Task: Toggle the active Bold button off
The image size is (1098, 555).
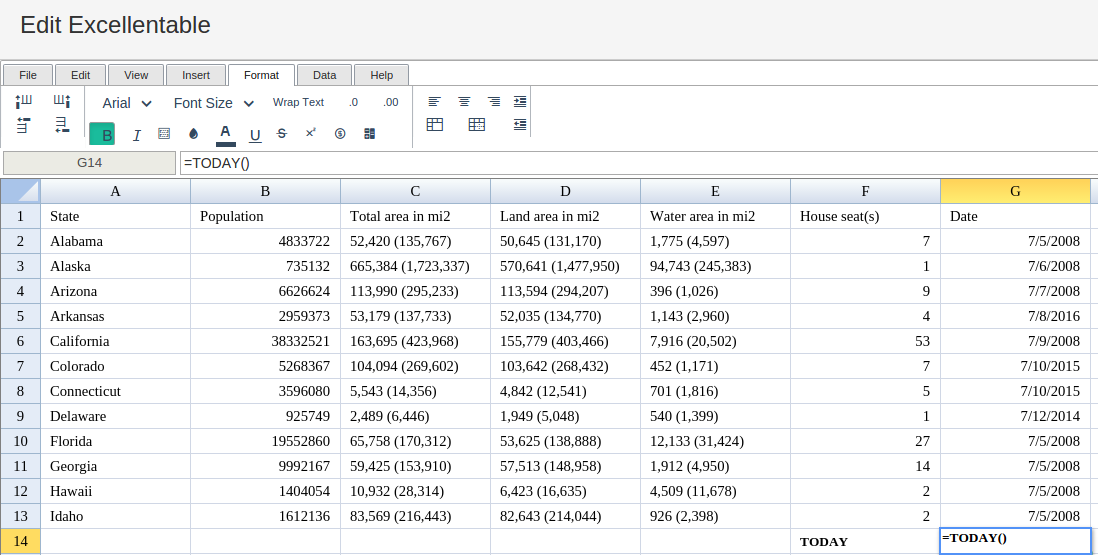Action: pos(102,134)
